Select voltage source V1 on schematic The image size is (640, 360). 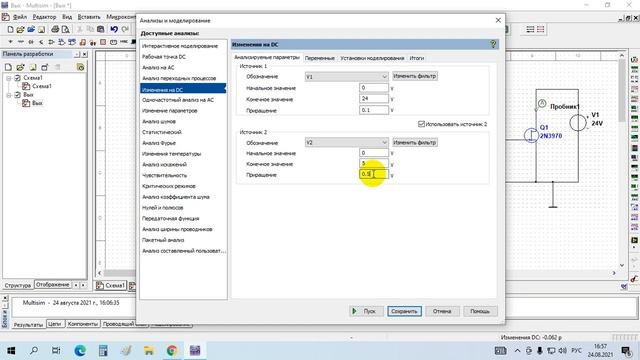coord(578,123)
